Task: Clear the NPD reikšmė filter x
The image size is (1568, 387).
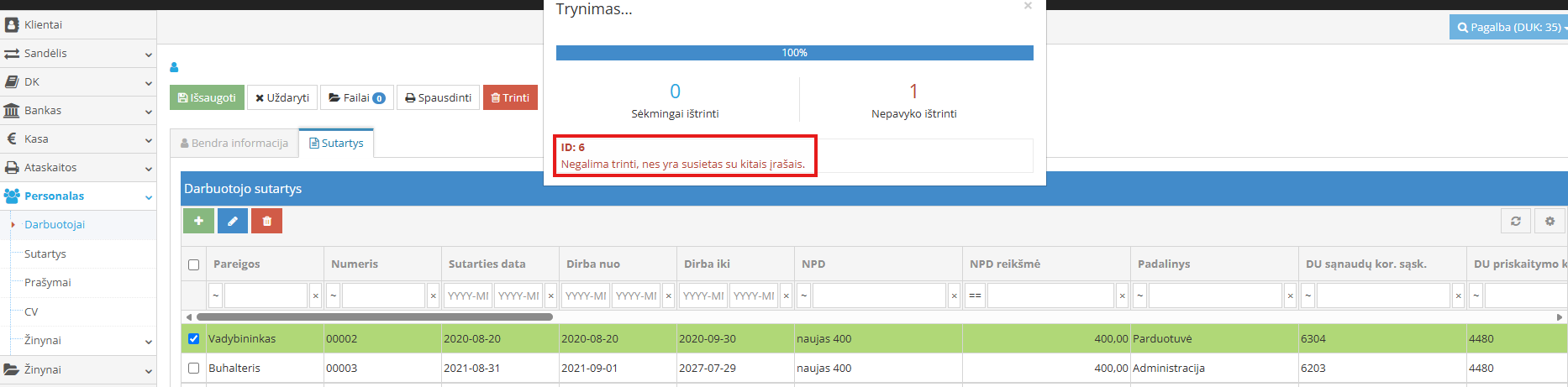Action: click(x=1123, y=295)
